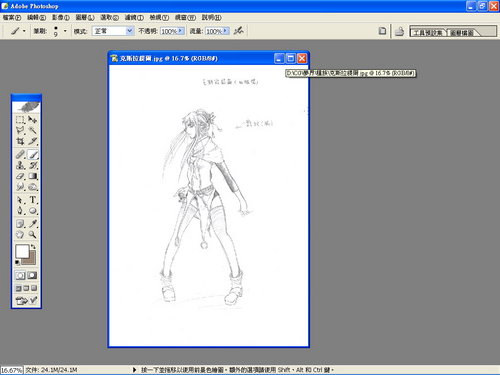Maximize the sketch document window
Screen dimensions: 500x375
tap(291, 59)
